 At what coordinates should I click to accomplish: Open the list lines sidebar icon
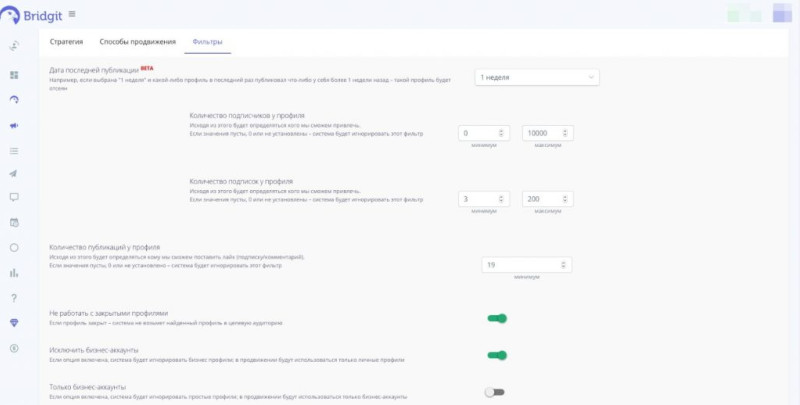[14, 151]
